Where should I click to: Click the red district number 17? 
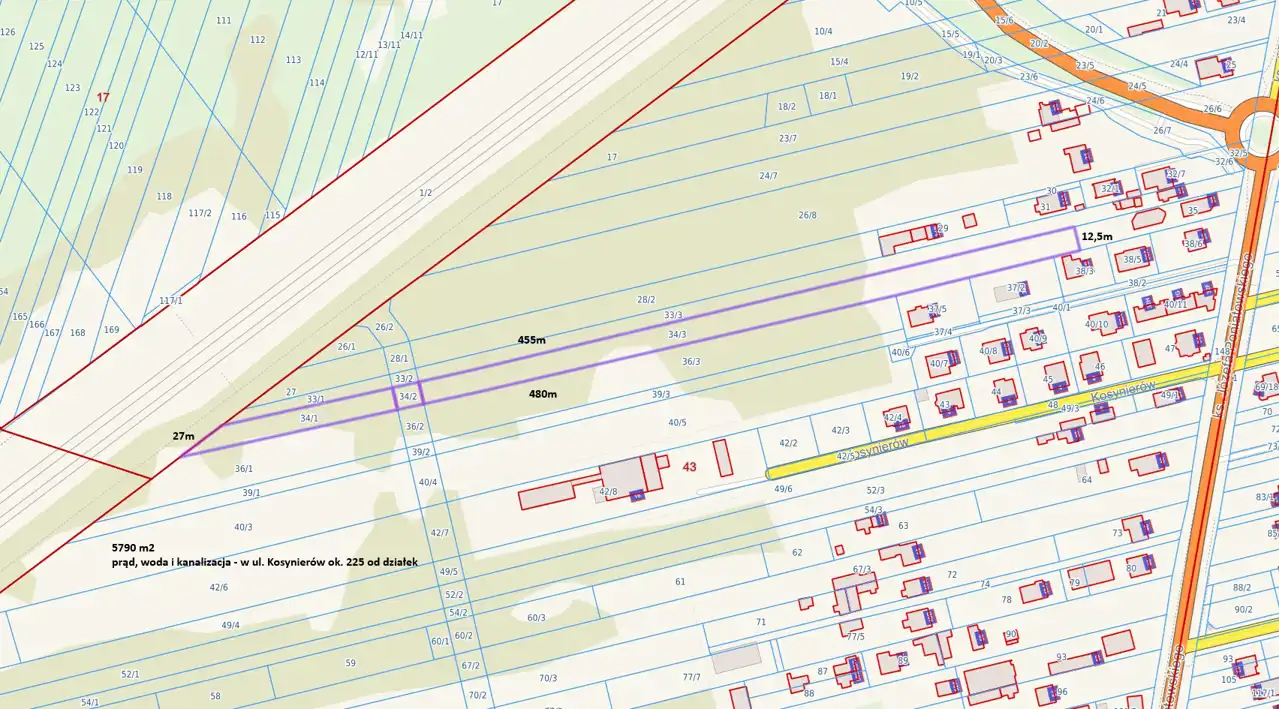click(x=102, y=97)
